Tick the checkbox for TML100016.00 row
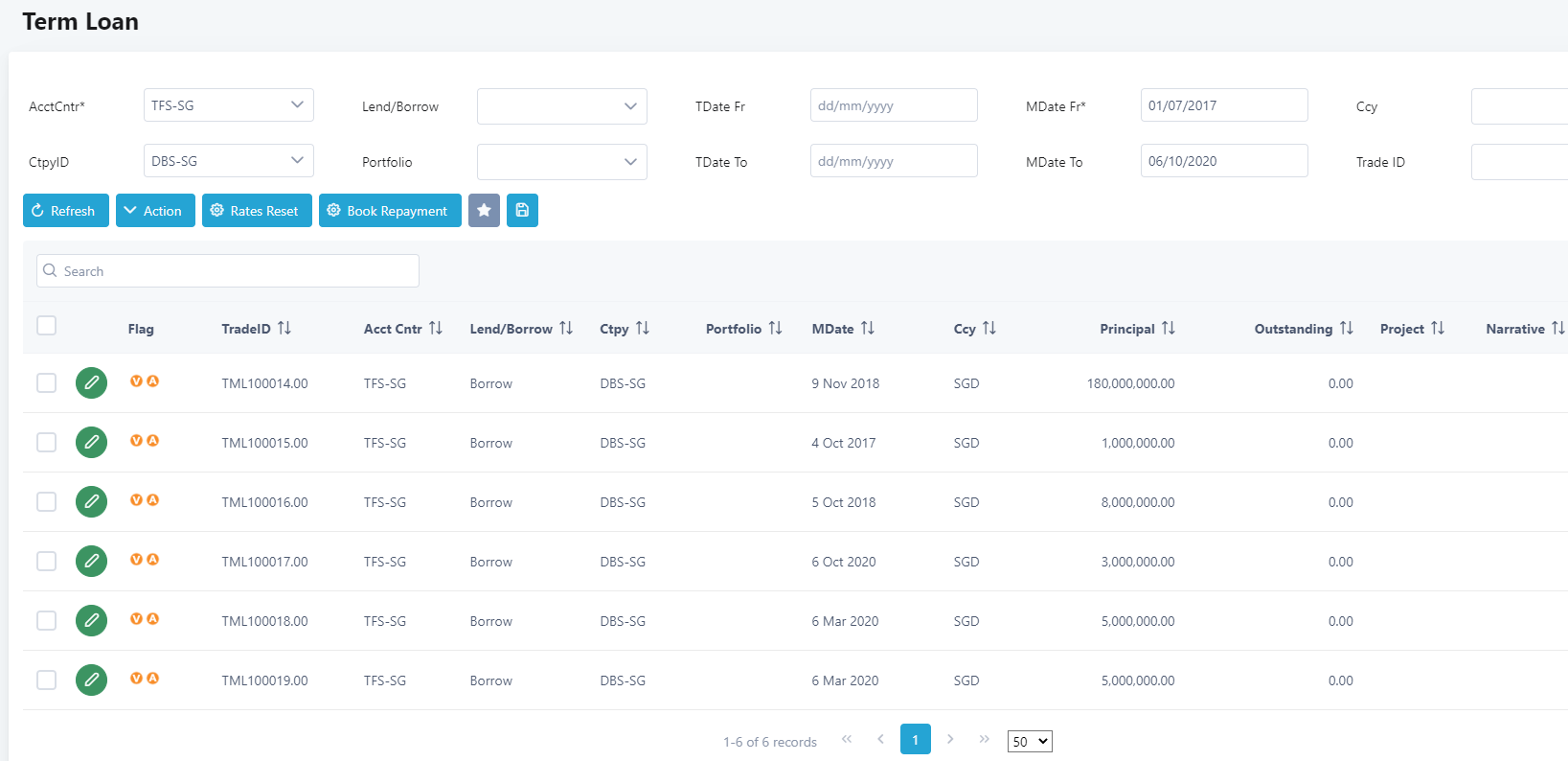 point(46,502)
